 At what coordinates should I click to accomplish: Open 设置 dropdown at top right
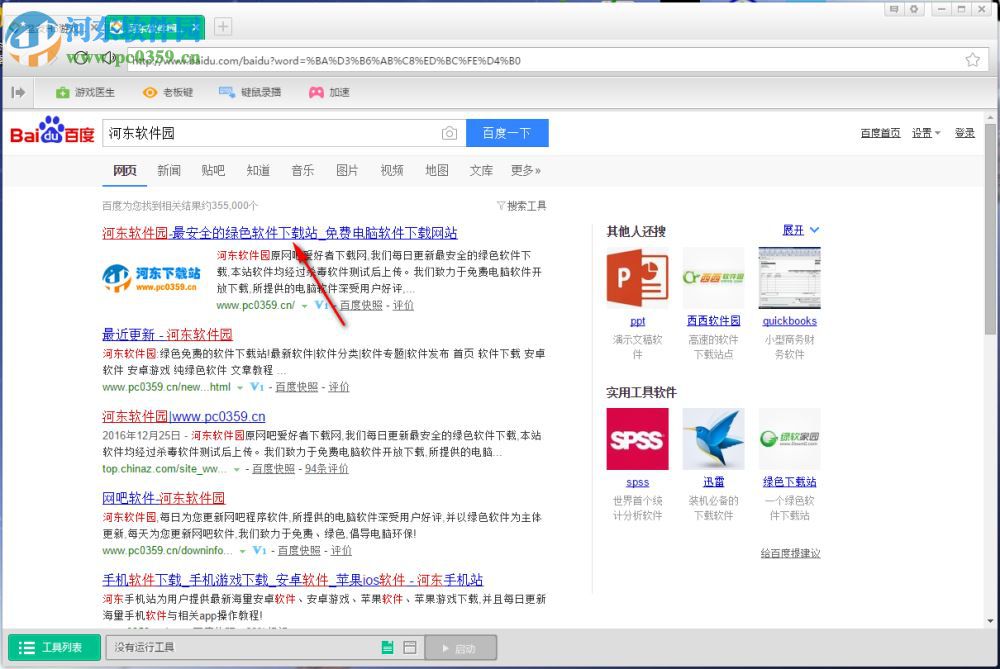pos(925,133)
